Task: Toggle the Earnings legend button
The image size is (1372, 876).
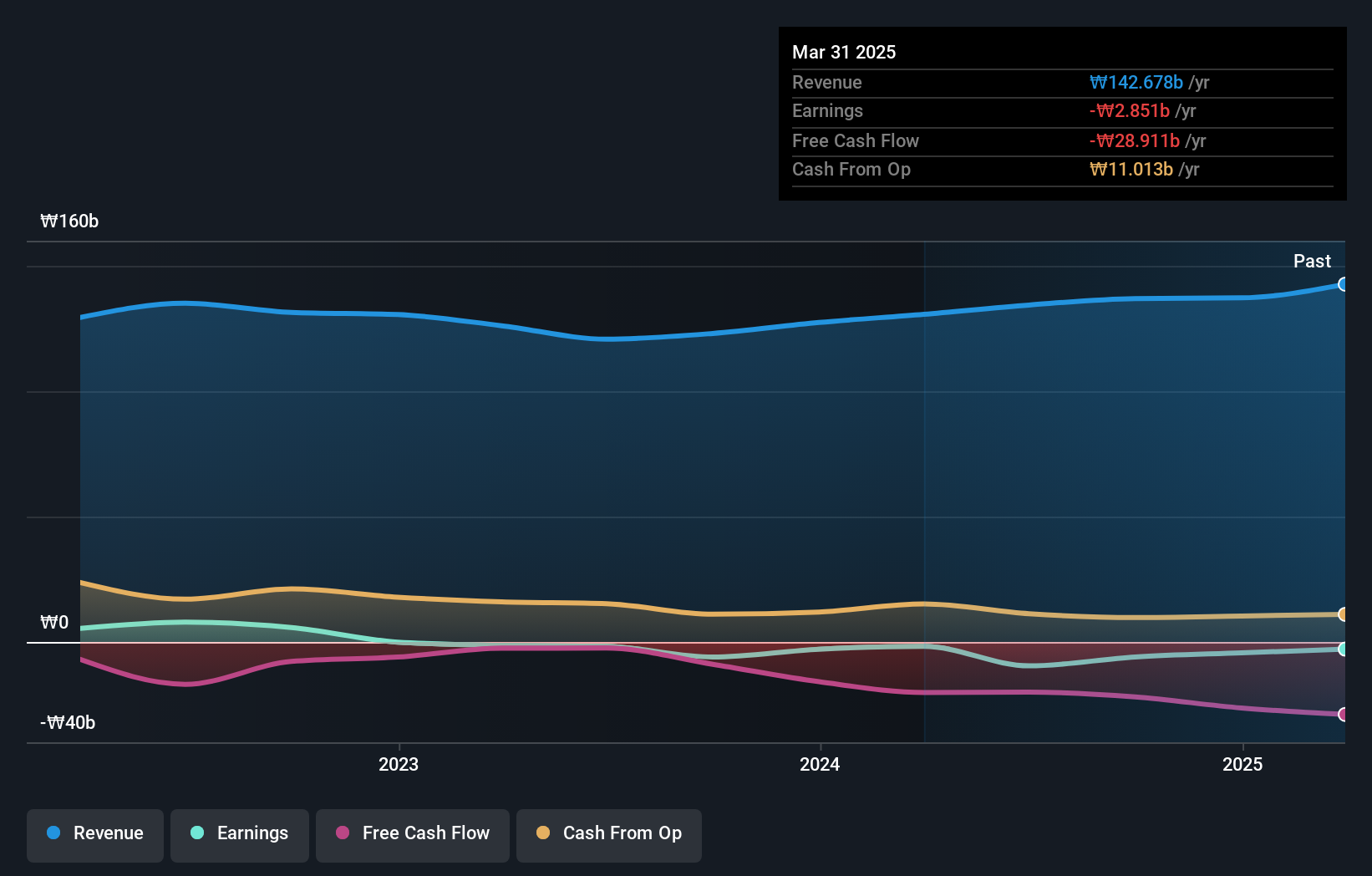Action: pyautogui.click(x=240, y=835)
